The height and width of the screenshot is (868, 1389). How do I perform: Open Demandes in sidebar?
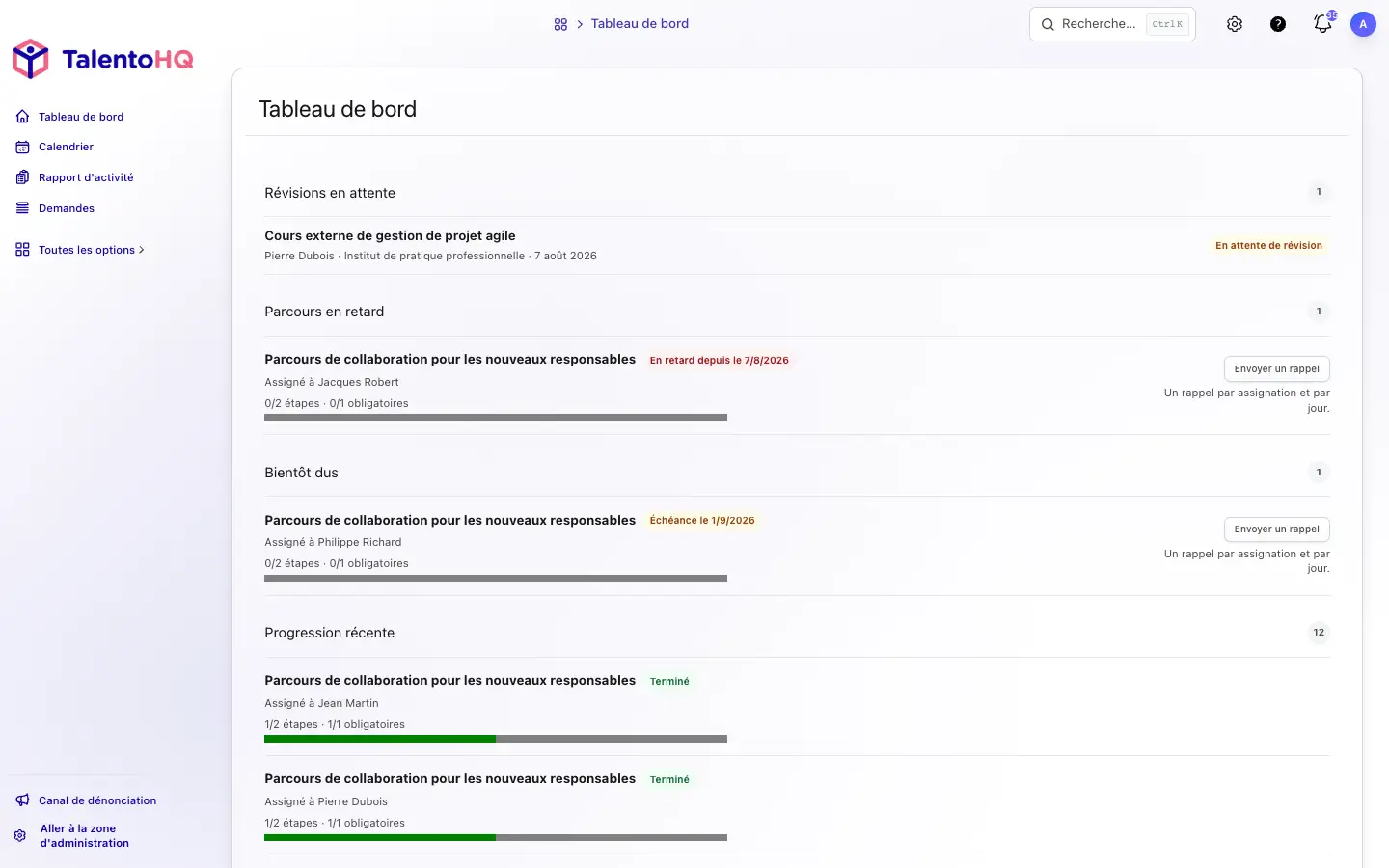pos(67,208)
